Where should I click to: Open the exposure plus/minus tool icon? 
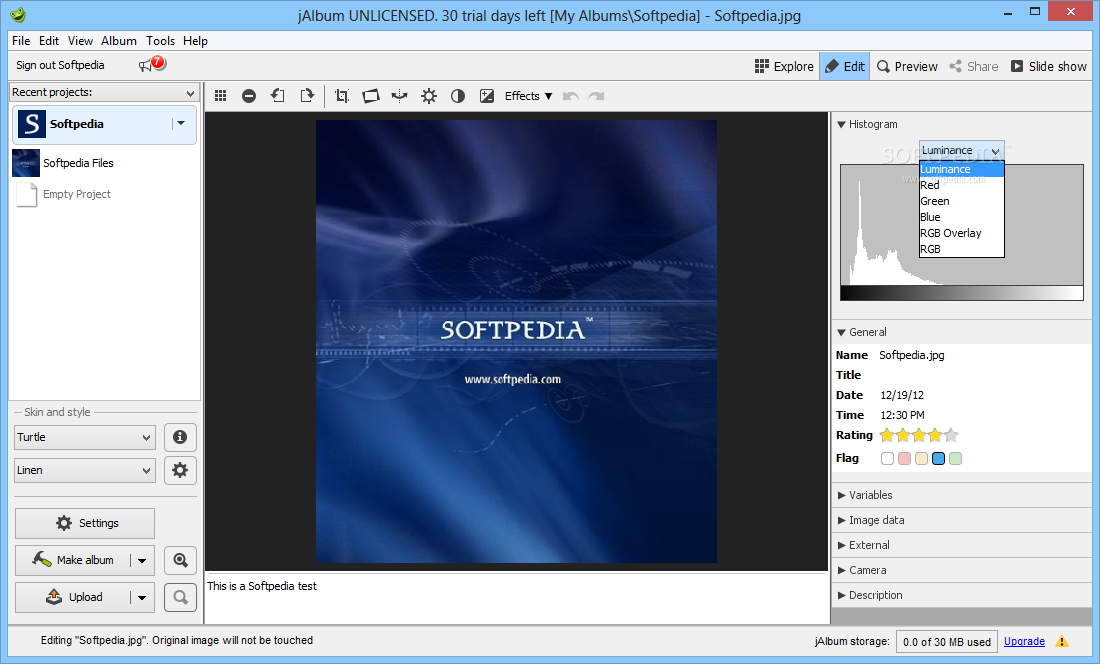pos(487,96)
